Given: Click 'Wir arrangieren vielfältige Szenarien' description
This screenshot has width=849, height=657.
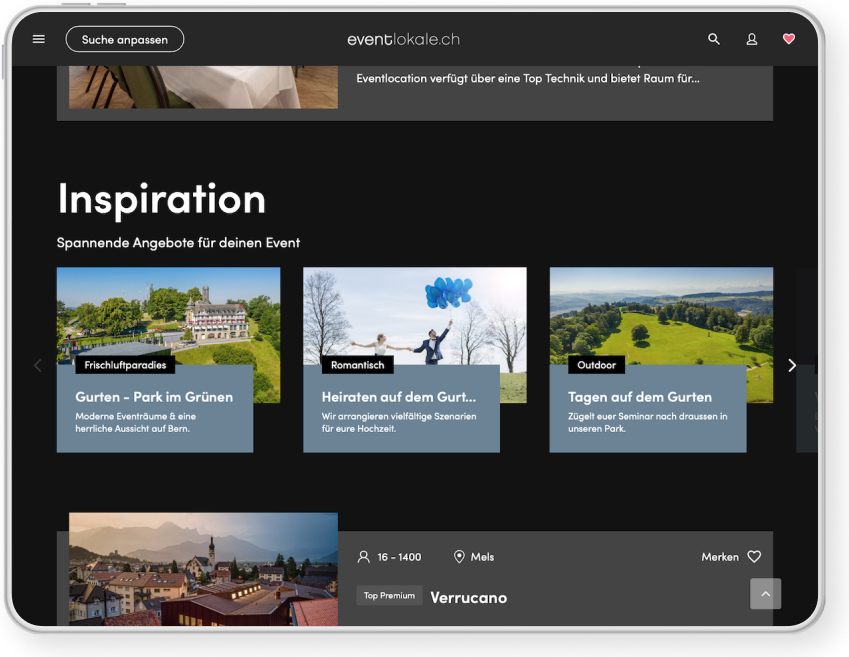Looking at the screenshot, I should tap(399, 422).
